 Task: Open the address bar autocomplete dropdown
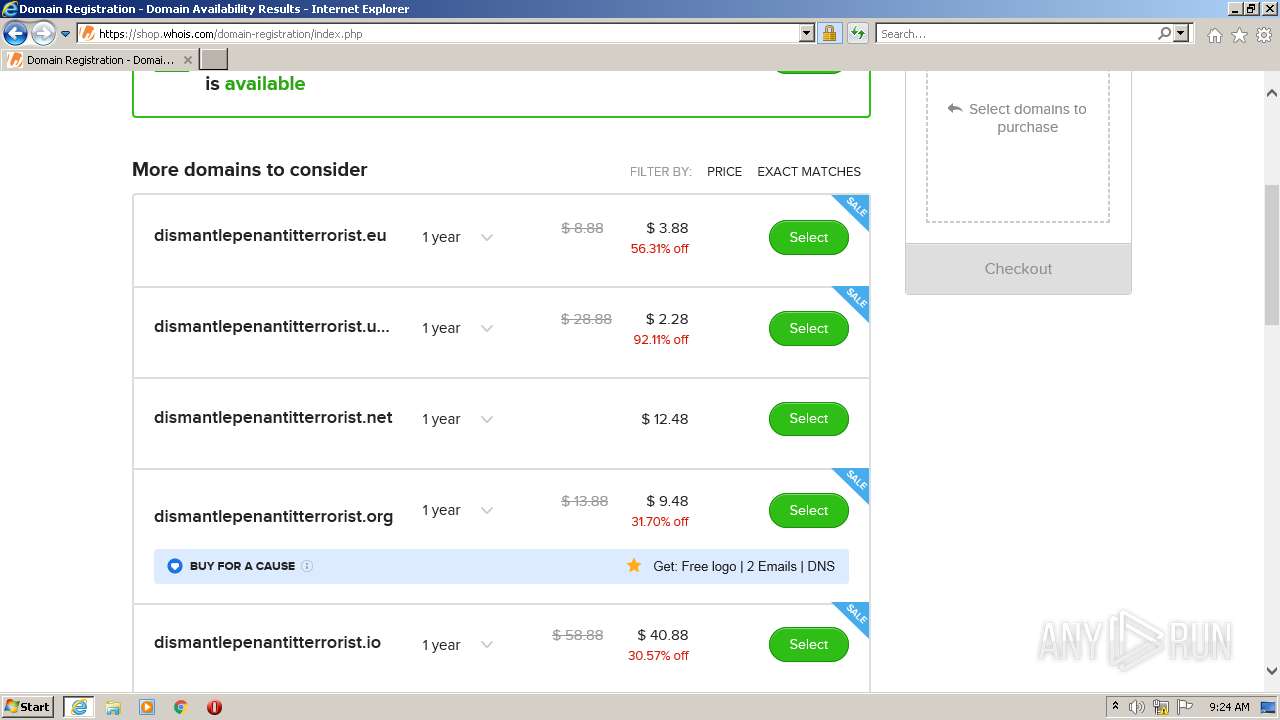[x=807, y=33]
